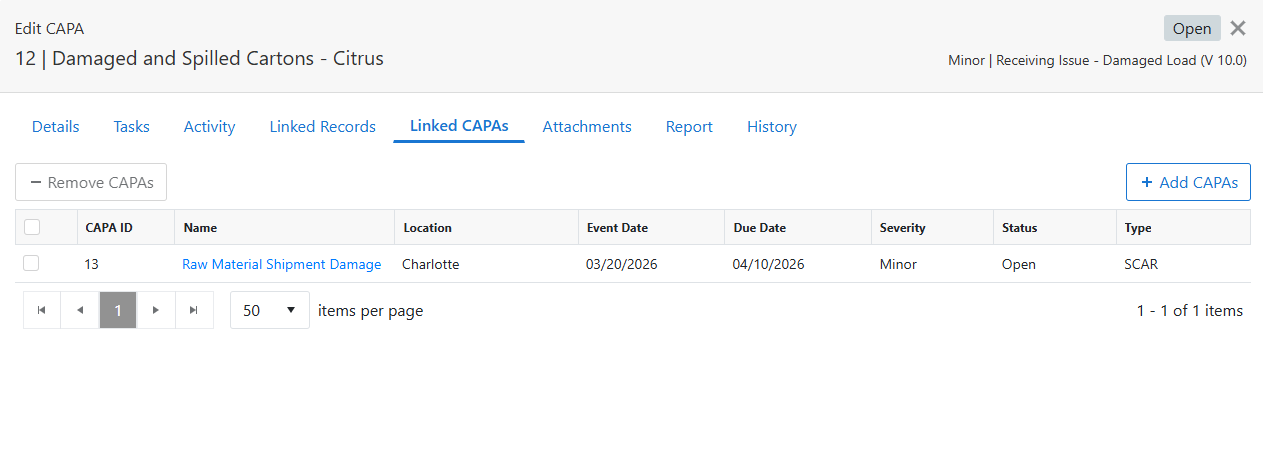The height and width of the screenshot is (455, 1263).
Task: Click the Add CAPAs button
Action: tap(1188, 182)
